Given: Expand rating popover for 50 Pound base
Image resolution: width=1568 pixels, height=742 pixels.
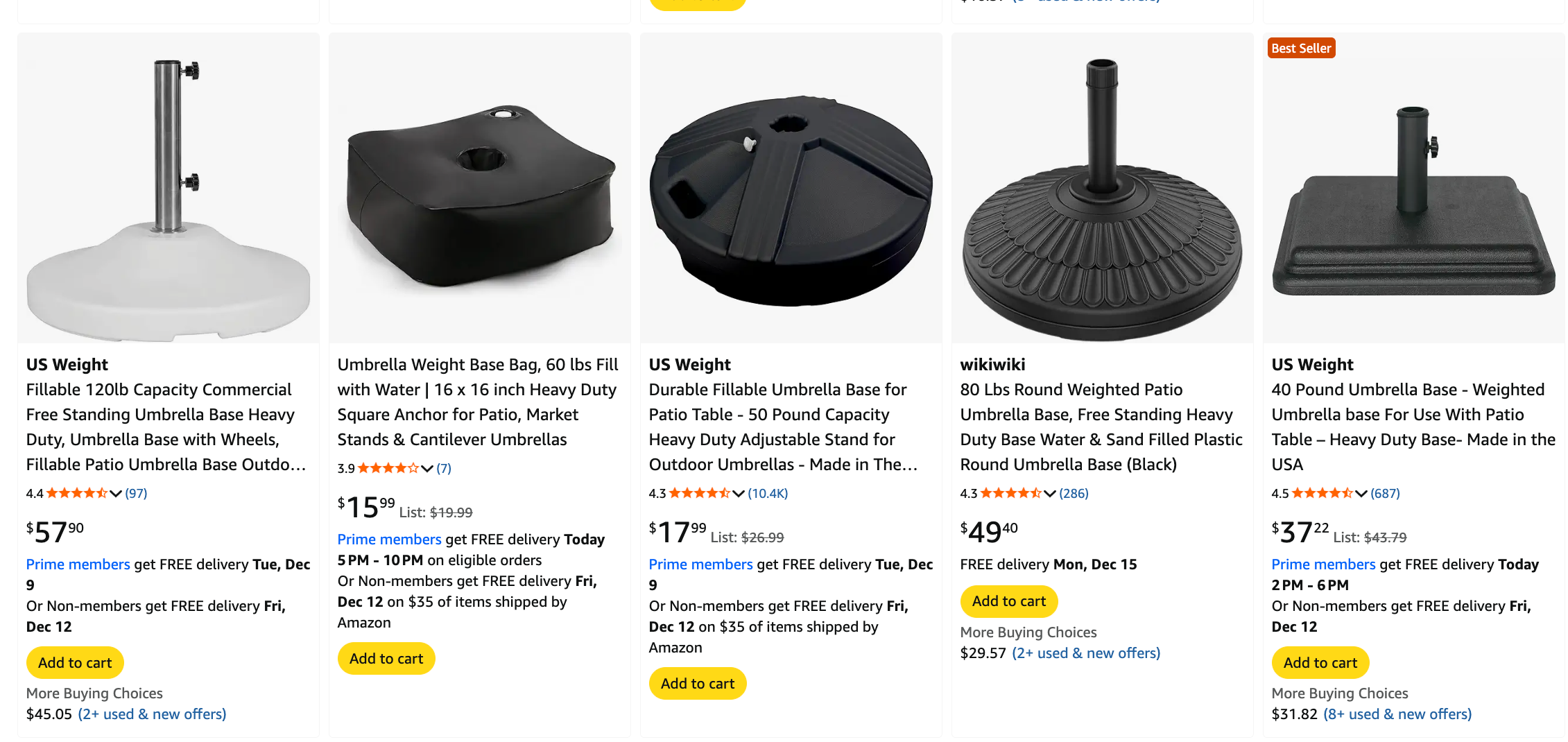Looking at the screenshot, I should point(739,494).
